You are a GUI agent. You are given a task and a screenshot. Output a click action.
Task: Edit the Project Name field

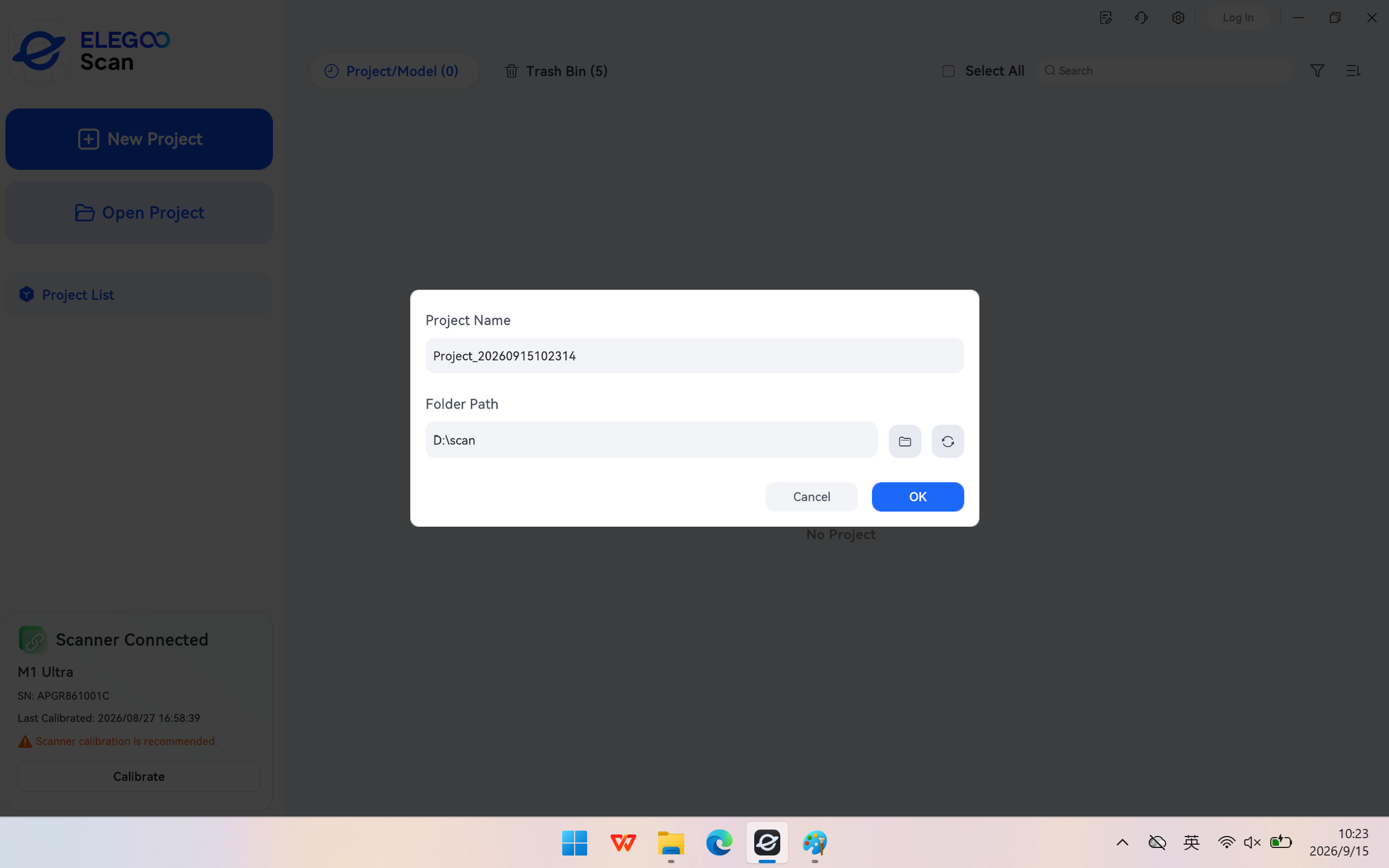click(x=694, y=356)
